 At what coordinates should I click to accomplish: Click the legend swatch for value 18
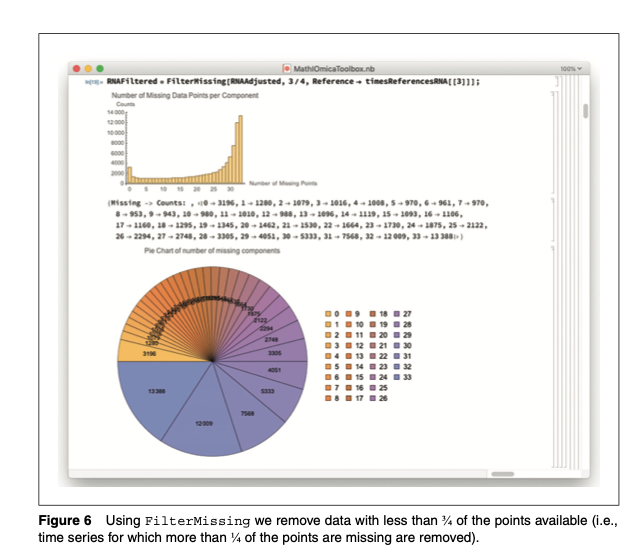point(373,314)
